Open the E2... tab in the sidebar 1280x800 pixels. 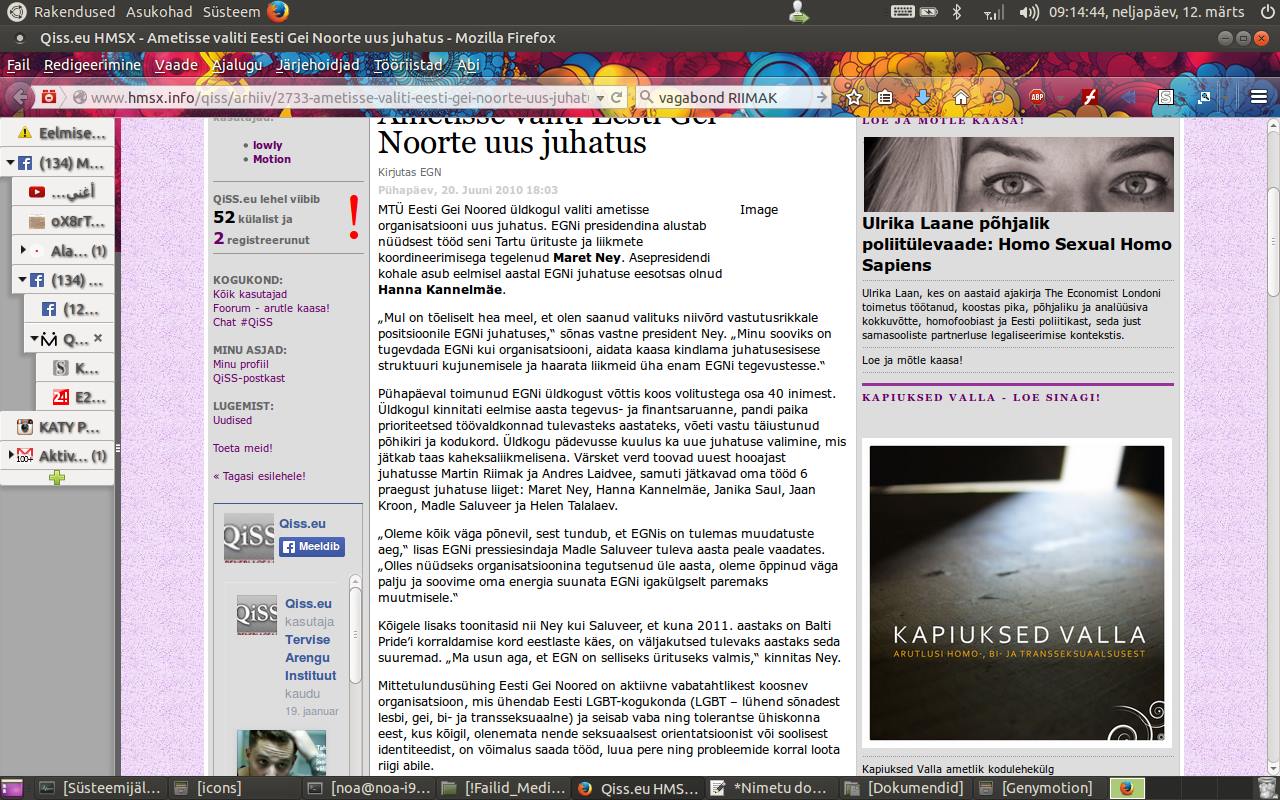click(x=75, y=397)
